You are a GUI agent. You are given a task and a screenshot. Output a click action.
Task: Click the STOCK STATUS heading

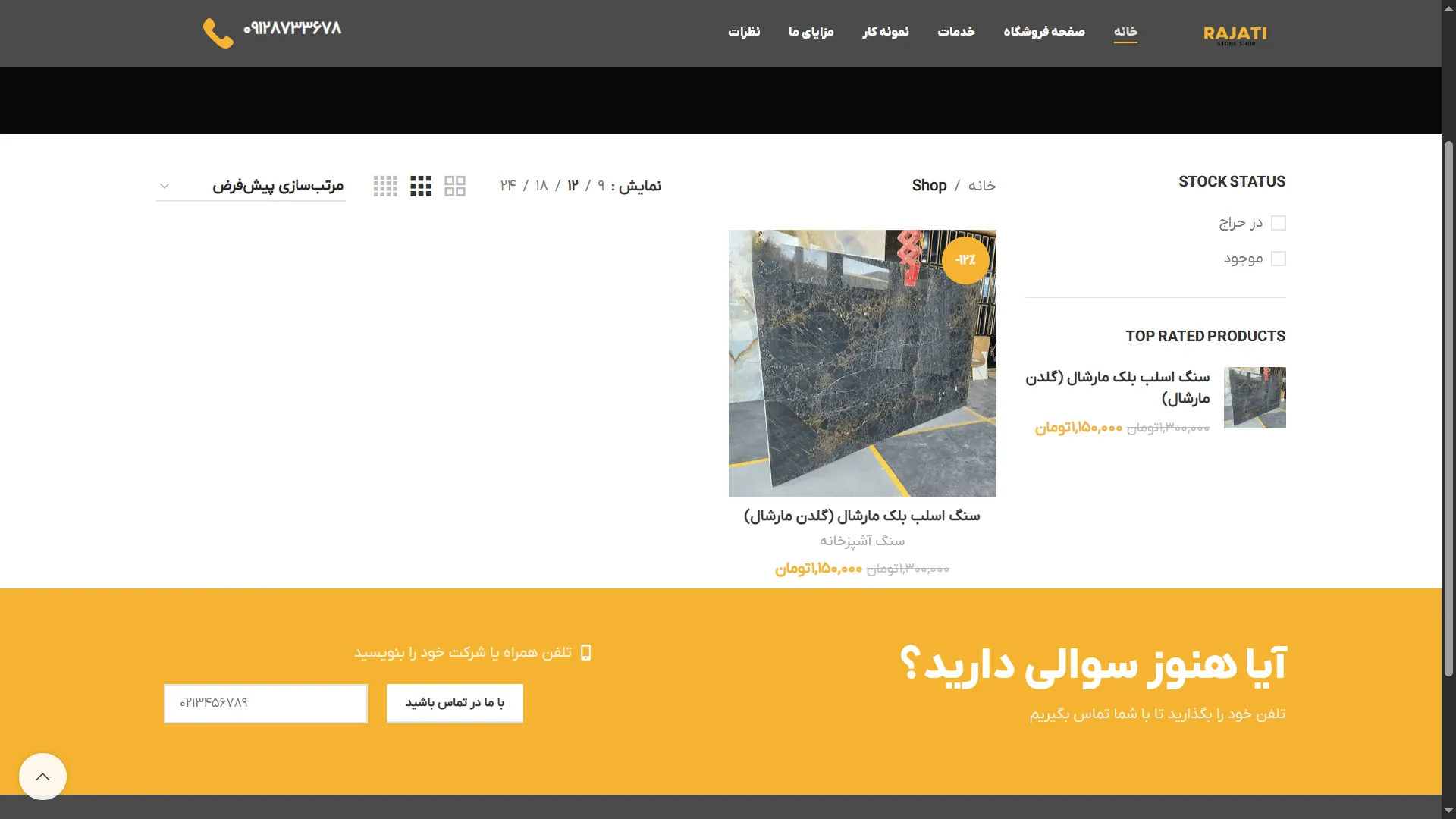1232,182
